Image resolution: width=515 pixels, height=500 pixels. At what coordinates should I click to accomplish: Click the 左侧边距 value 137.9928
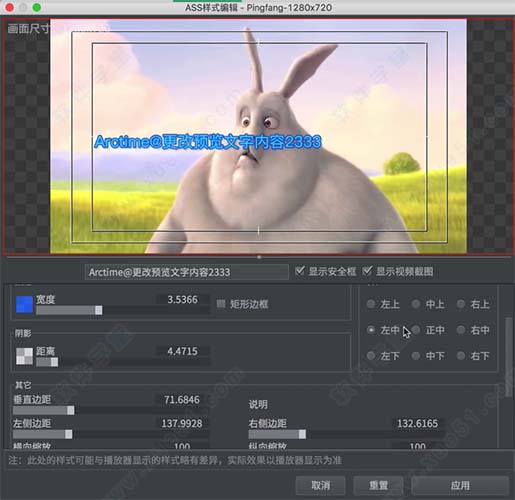click(x=182, y=423)
